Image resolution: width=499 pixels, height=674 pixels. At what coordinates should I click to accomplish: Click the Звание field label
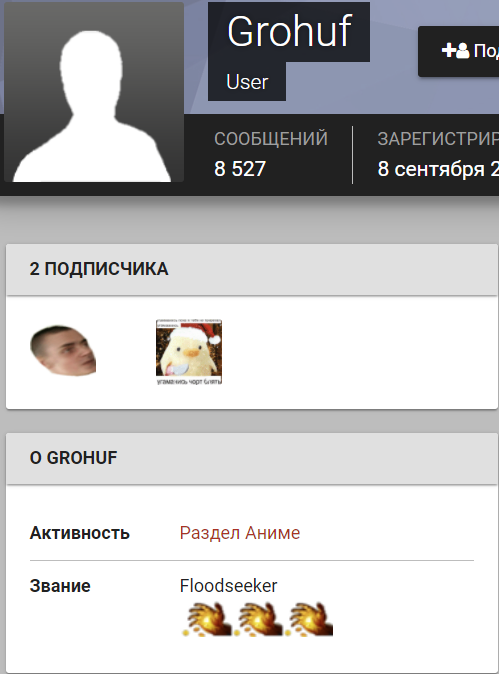click(x=60, y=586)
